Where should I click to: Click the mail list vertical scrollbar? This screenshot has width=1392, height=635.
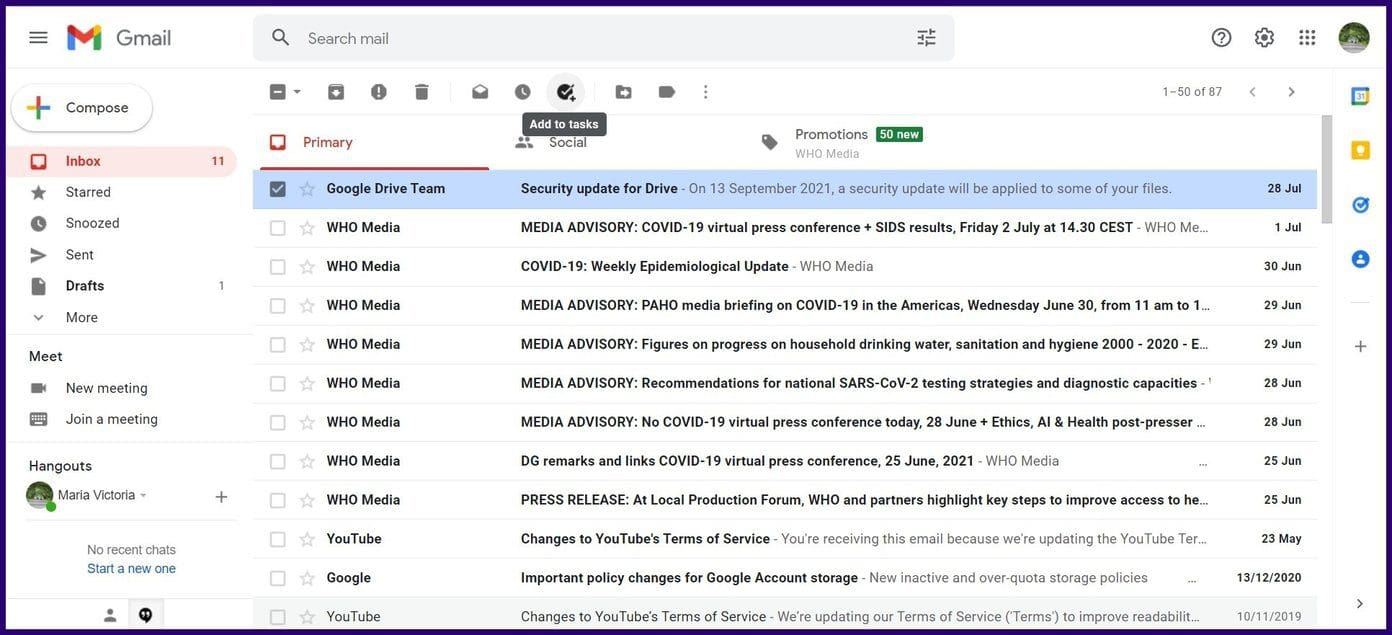pos(1327,170)
